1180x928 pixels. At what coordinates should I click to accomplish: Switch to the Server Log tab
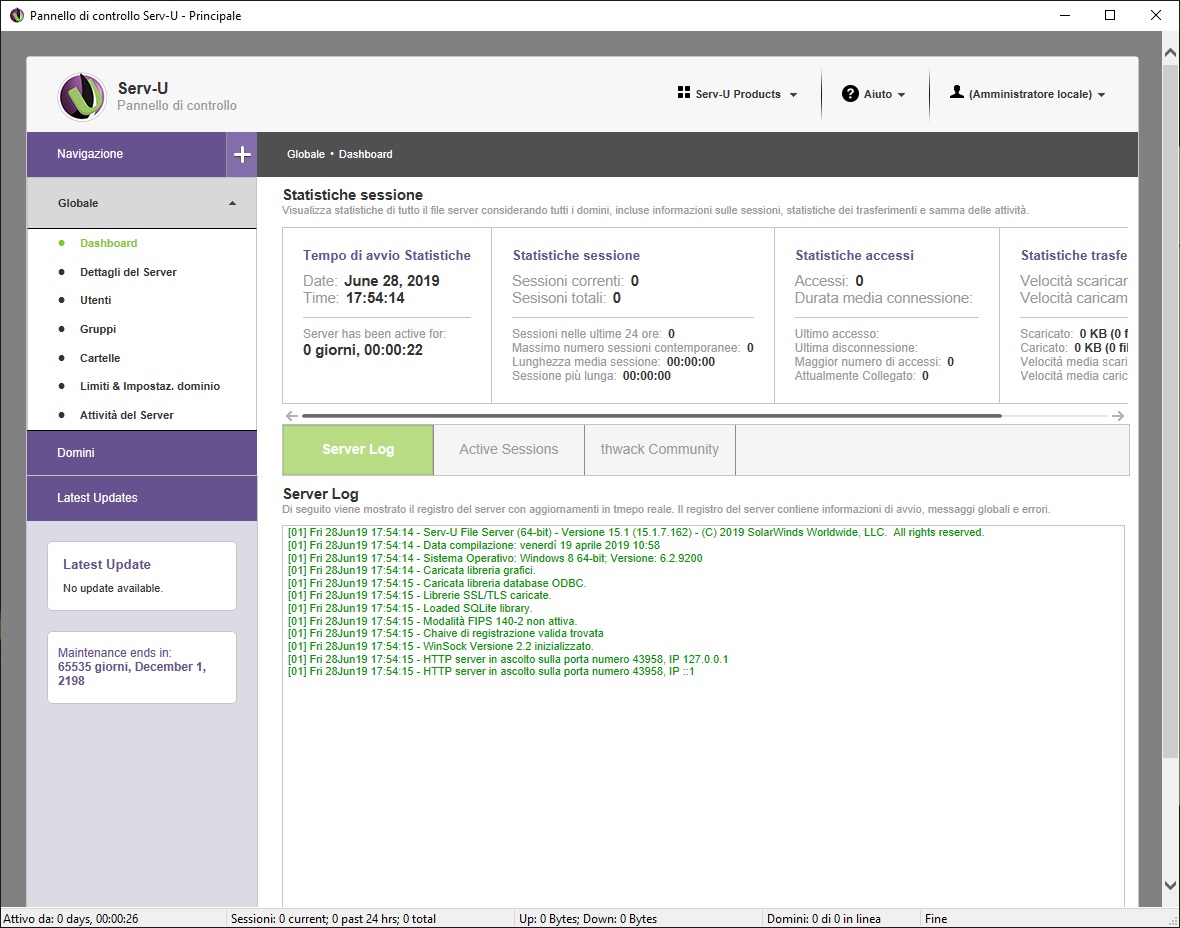(x=358, y=449)
